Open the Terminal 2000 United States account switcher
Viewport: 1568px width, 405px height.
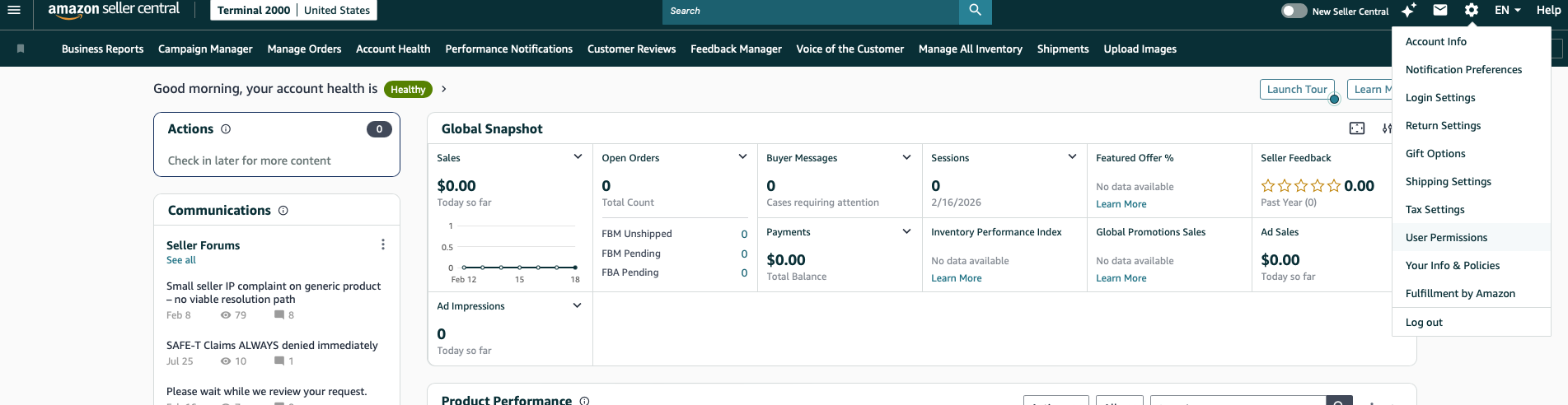point(293,10)
